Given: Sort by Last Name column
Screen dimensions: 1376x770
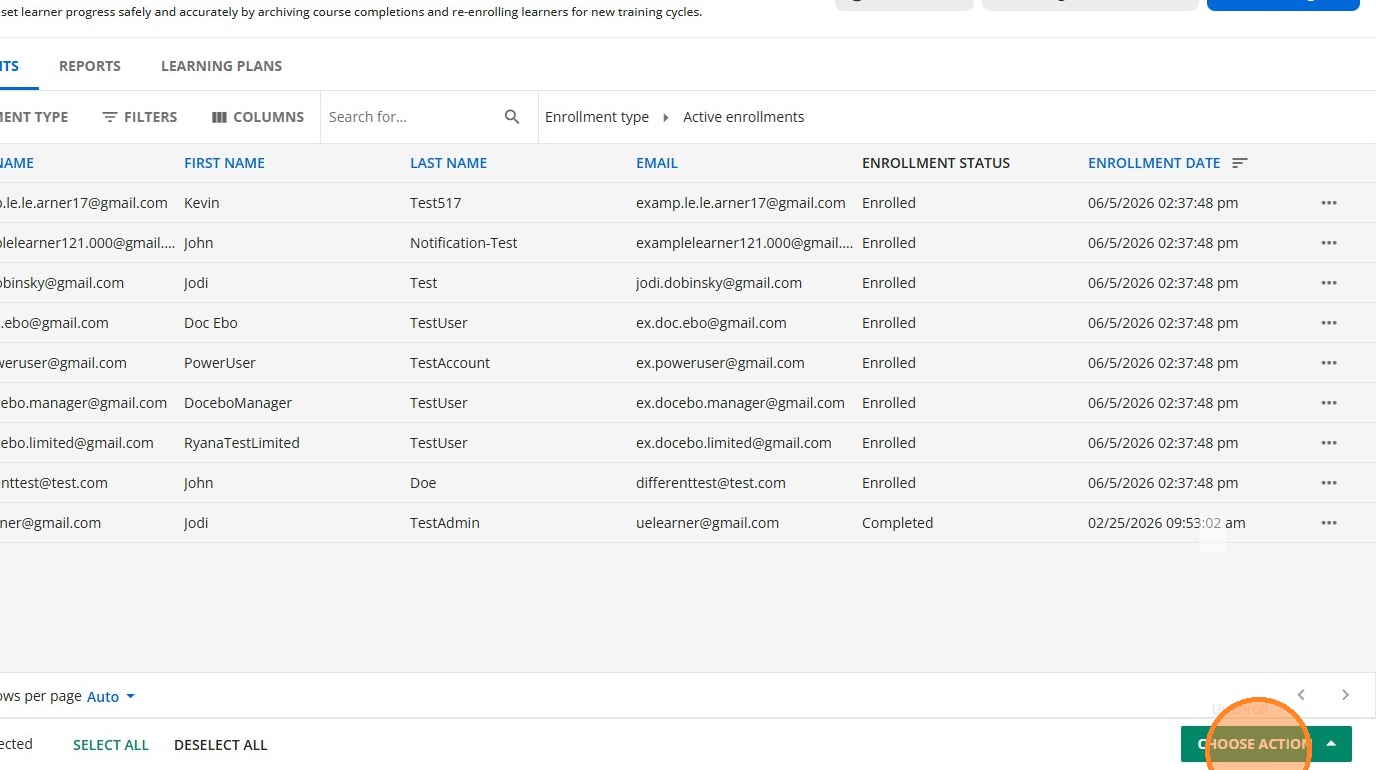Looking at the screenshot, I should pos(448,163).
